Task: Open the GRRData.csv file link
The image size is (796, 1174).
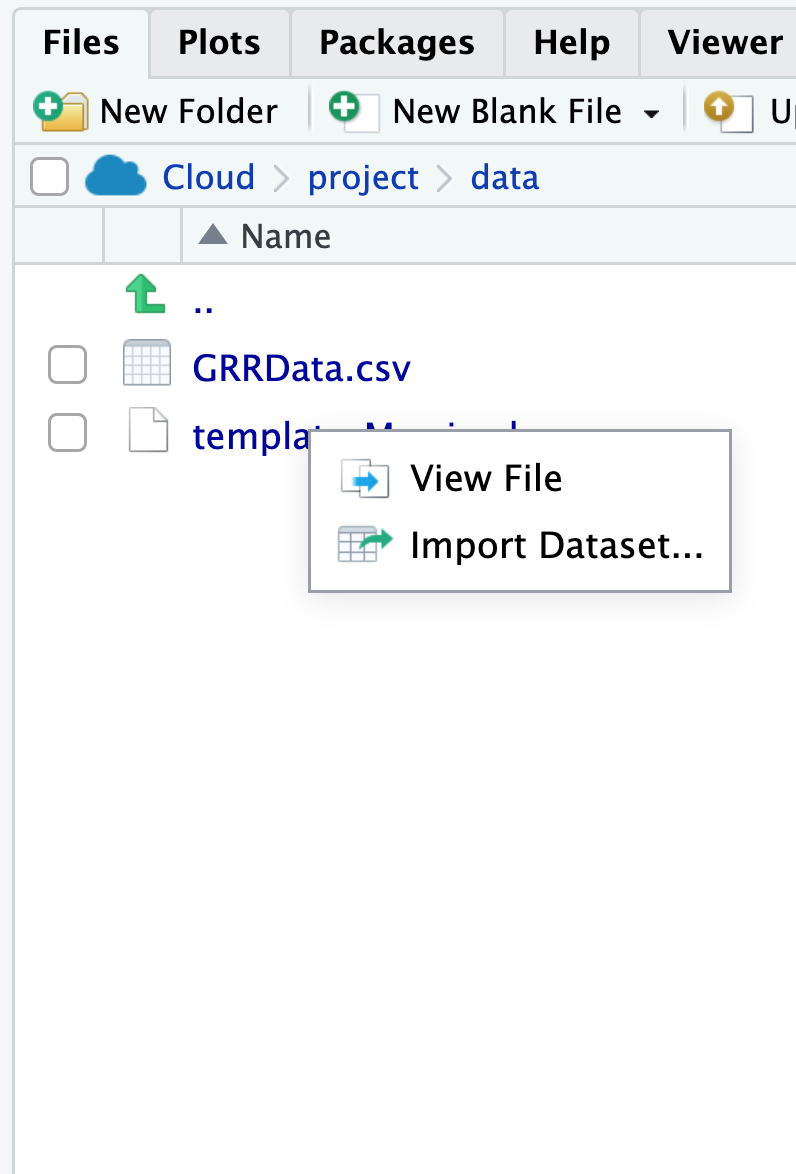Action: coord(301,369)
